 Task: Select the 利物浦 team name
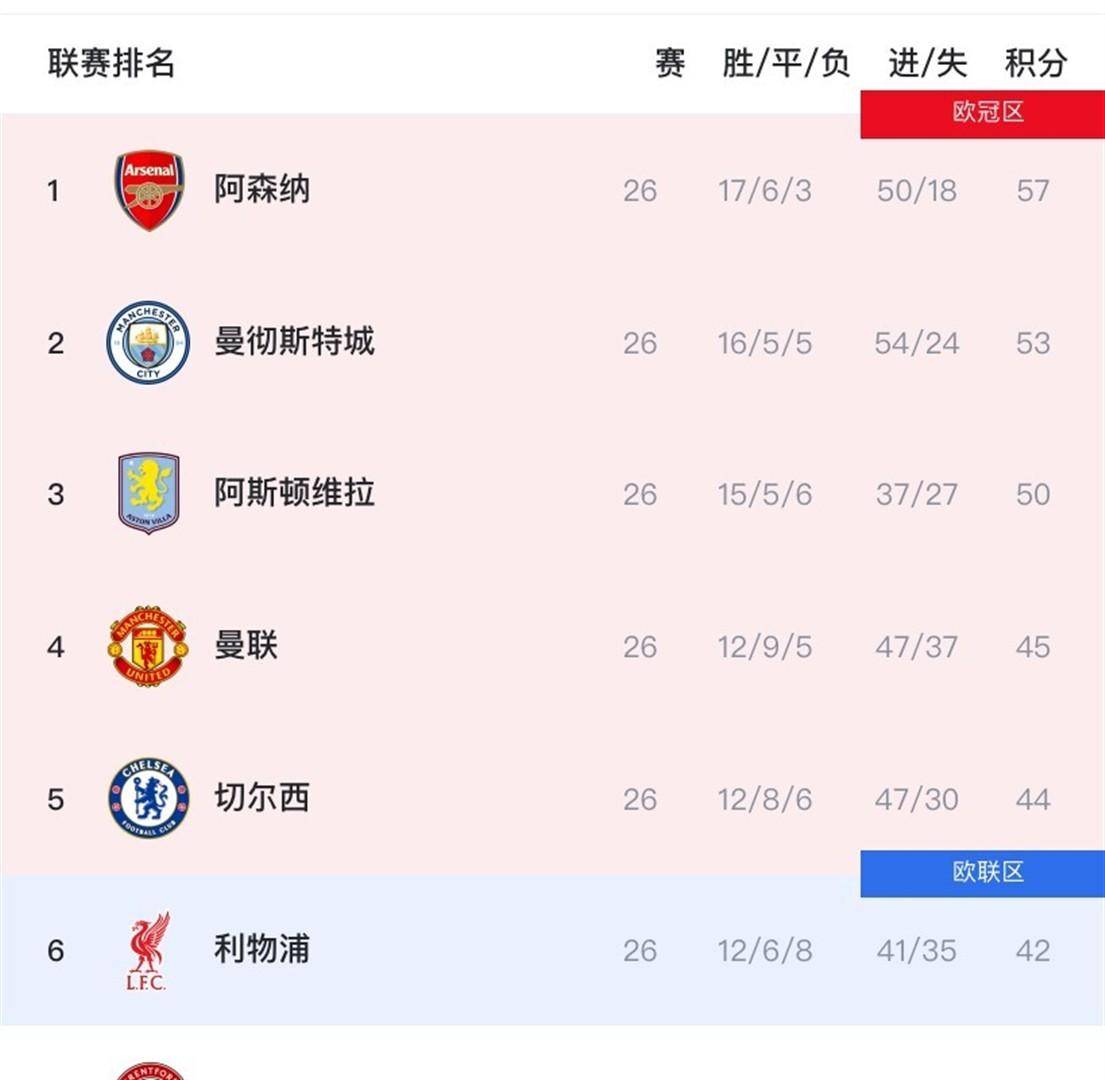pos(260,951)
